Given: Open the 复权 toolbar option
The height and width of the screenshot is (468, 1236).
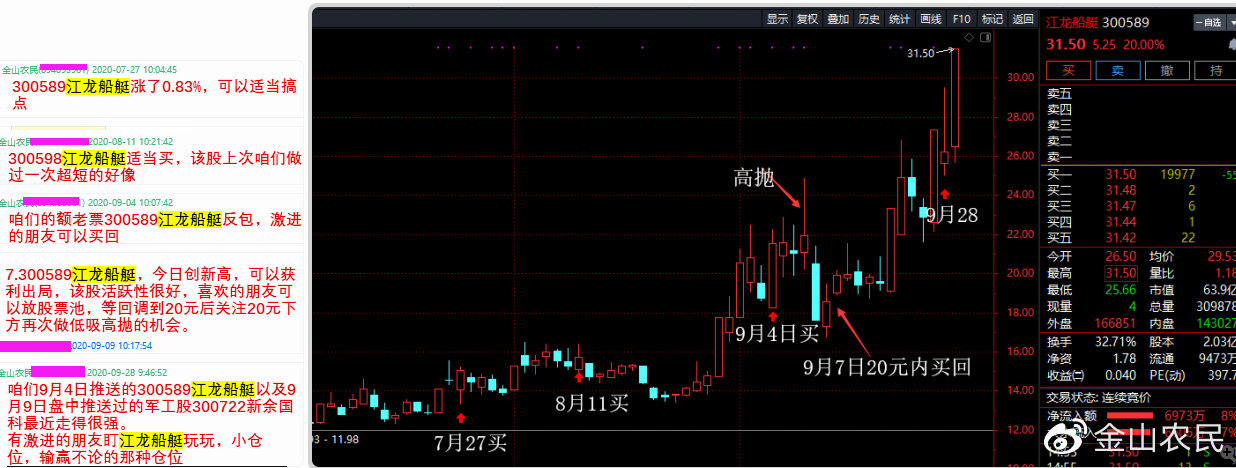Looking at the screenshot, I should 807,18.
